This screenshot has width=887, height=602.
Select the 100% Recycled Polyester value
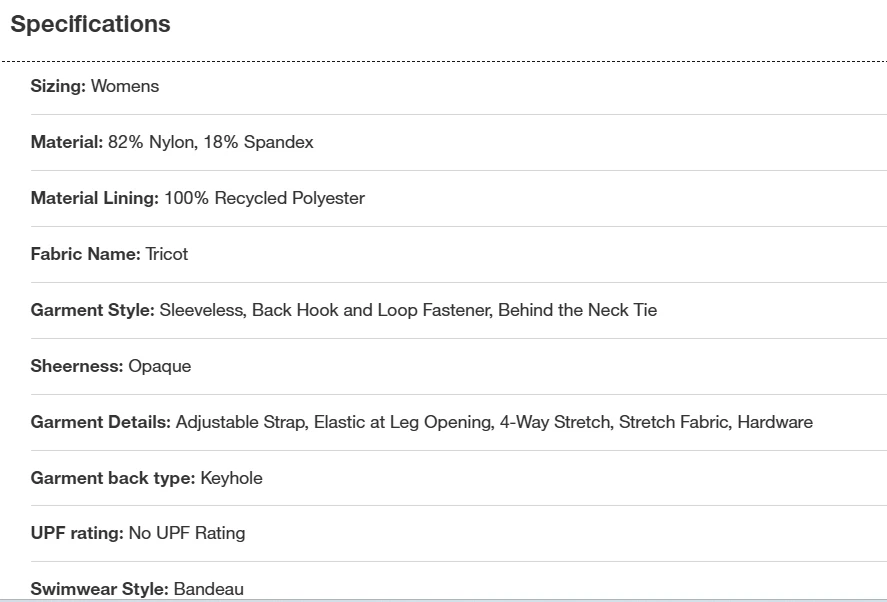click(x=265, y=198)
